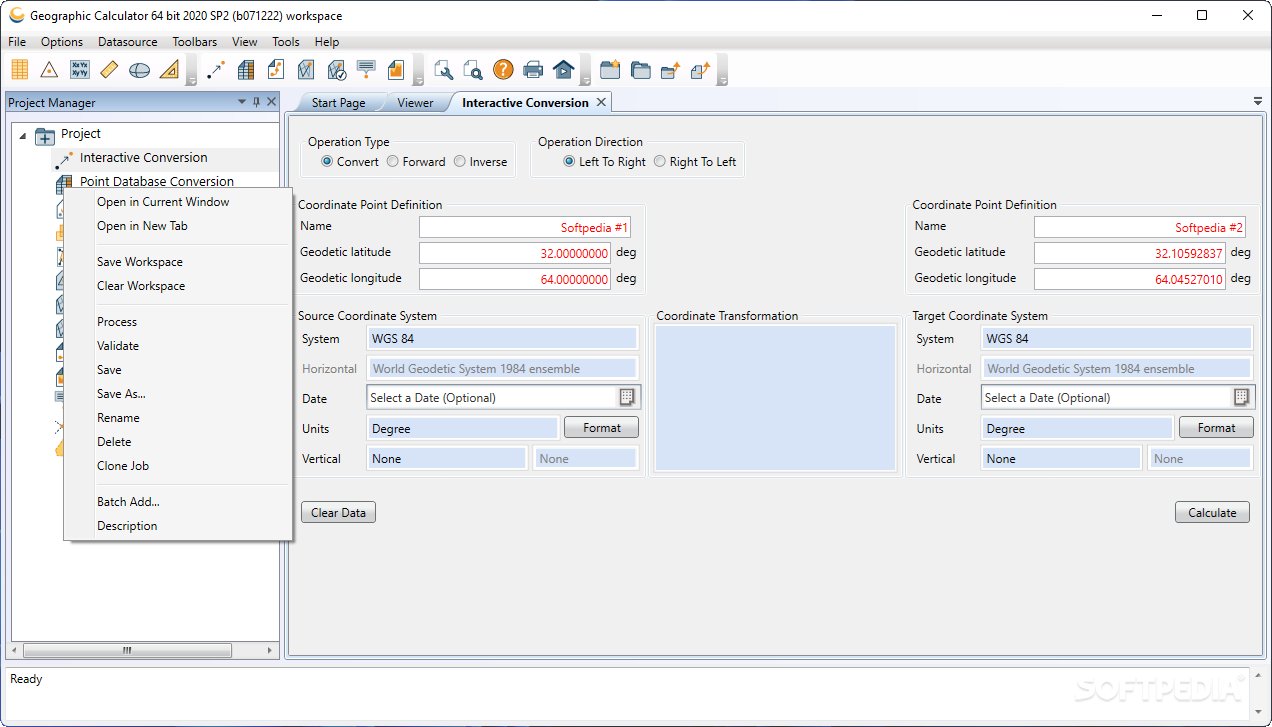Open the target Units Degree selector
The width and height of the screenshot is (1272, 727).
1077,428
